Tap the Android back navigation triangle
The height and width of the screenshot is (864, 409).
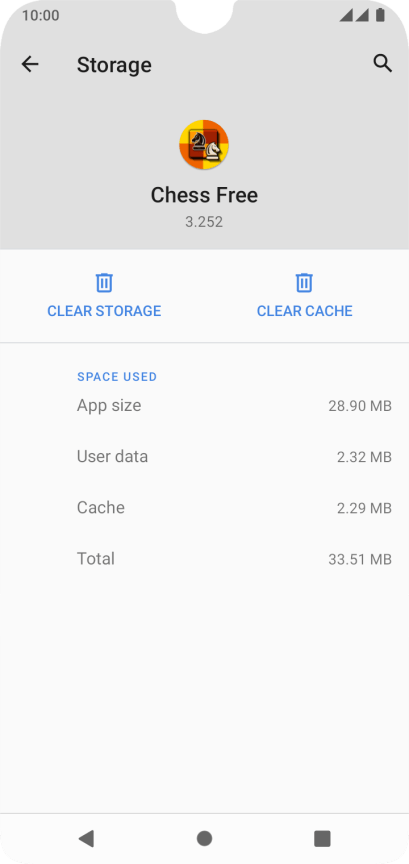(86, 839)
